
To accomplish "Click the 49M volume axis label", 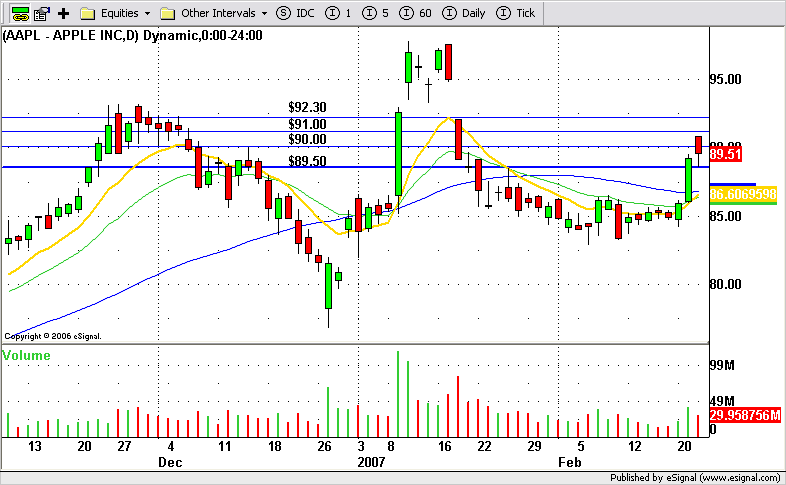I will [x=722, y=401].
